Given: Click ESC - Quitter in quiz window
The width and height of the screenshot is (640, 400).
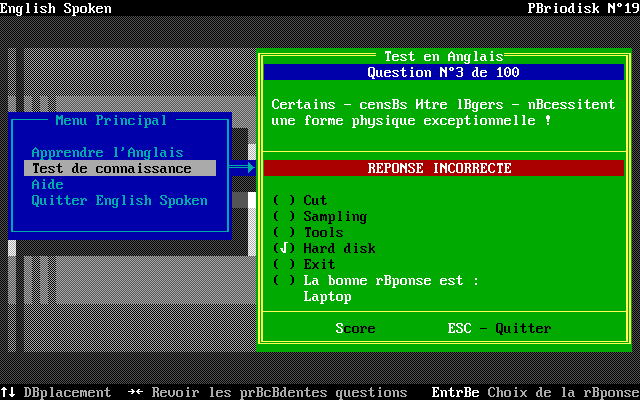Looking at the screenshot, I should coord(499,328).
